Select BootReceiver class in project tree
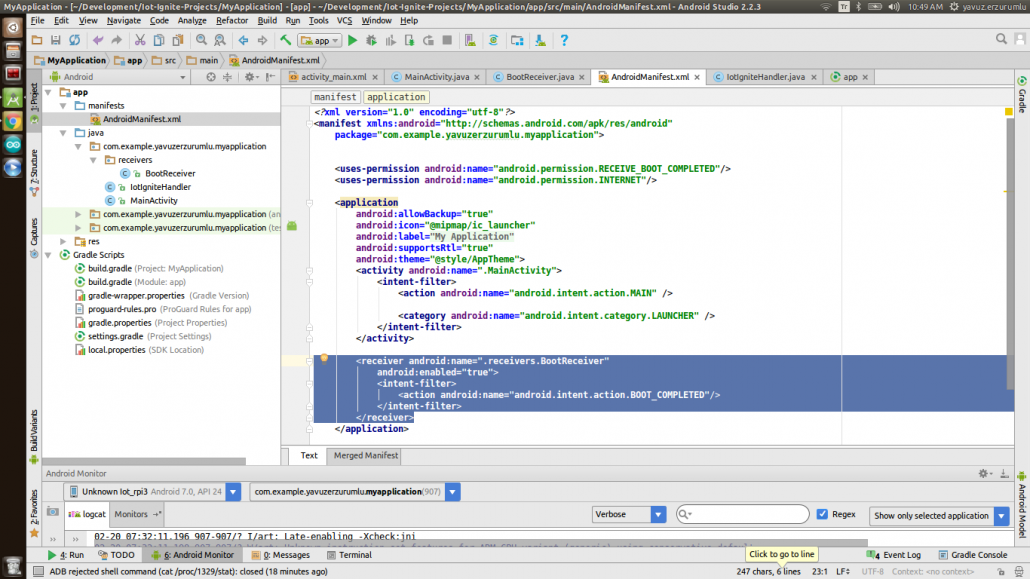Image resolution: width=1030 pixels, height=579 pixels. pyautogui.click(x=170, y=174)
